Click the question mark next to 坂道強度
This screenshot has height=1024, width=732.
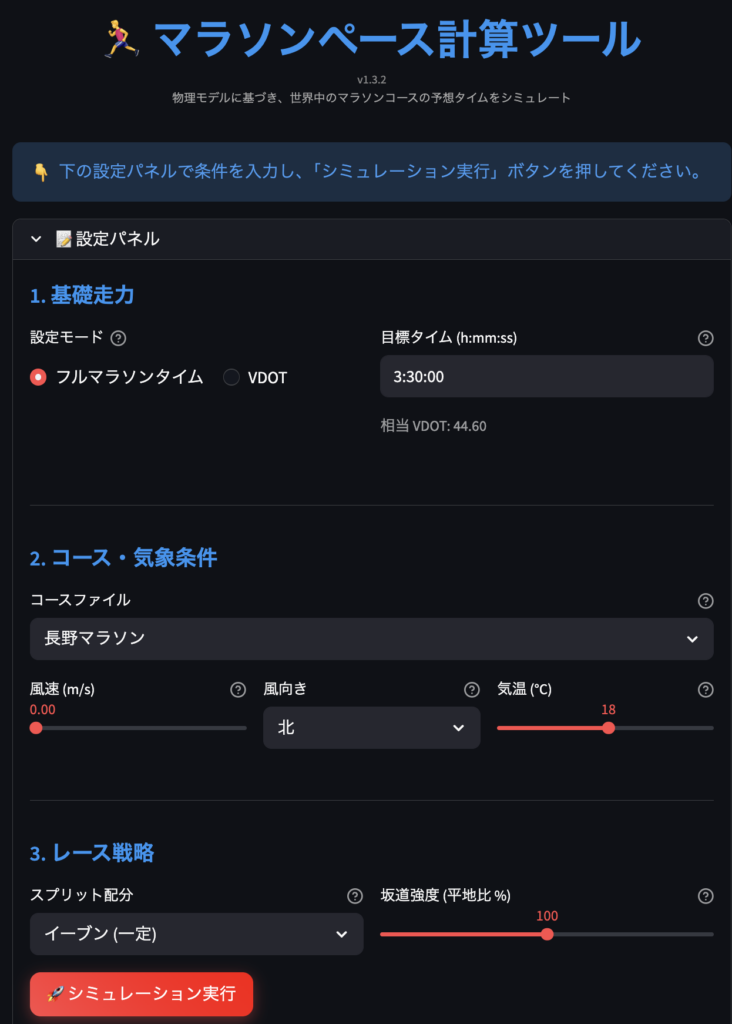click(x=705, y=897)
